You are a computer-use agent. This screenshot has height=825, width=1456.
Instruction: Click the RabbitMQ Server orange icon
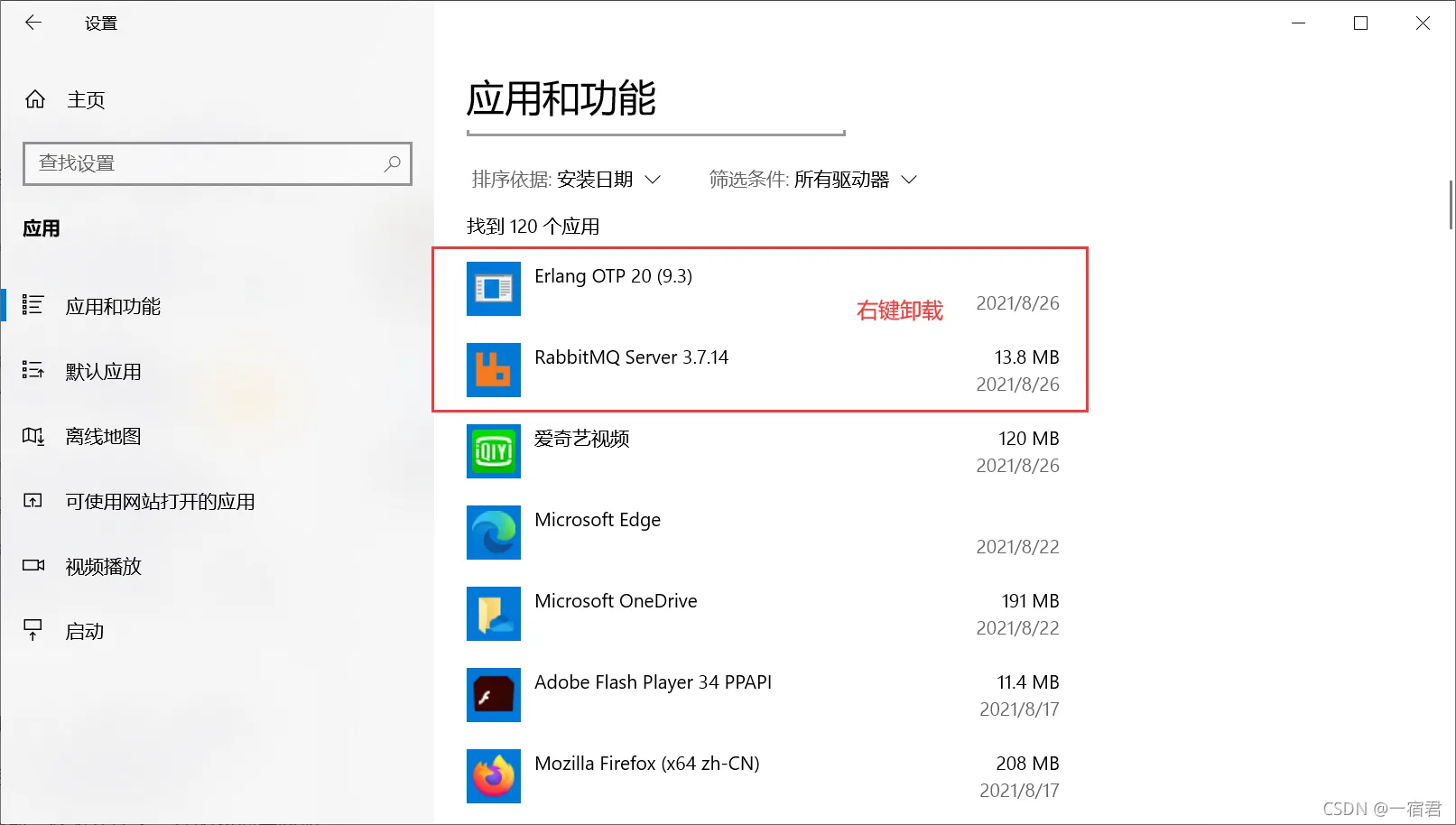click(494, 370)
